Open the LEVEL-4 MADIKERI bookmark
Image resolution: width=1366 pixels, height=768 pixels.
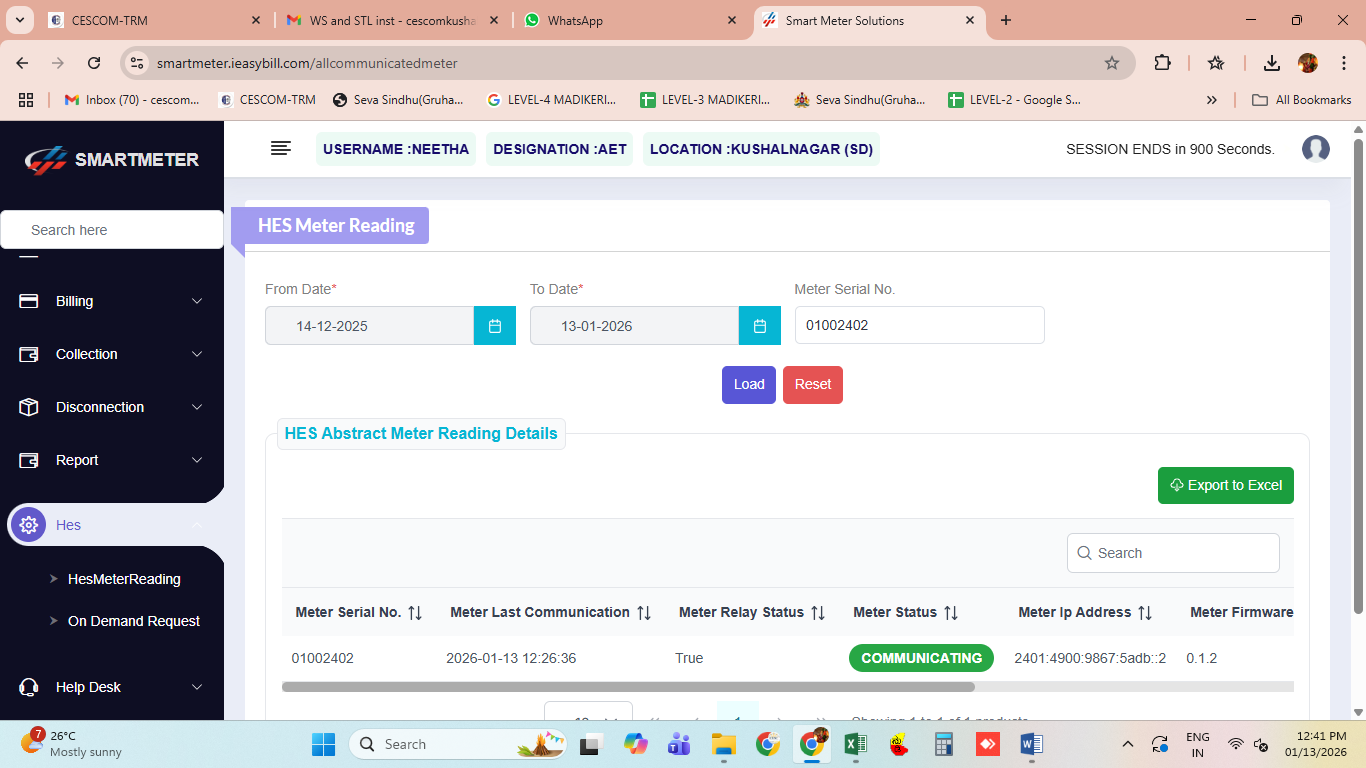click(551, 100)
